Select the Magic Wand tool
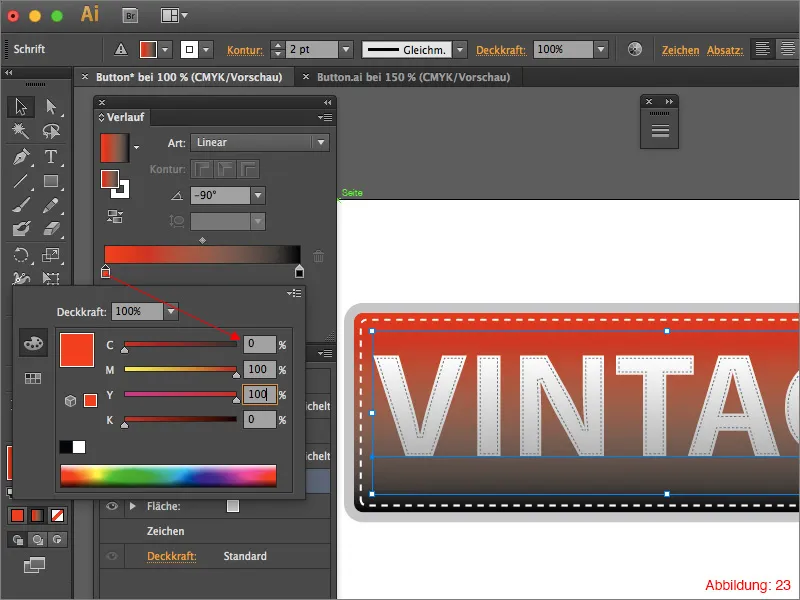800x600 pixels. tap(21, 131)
